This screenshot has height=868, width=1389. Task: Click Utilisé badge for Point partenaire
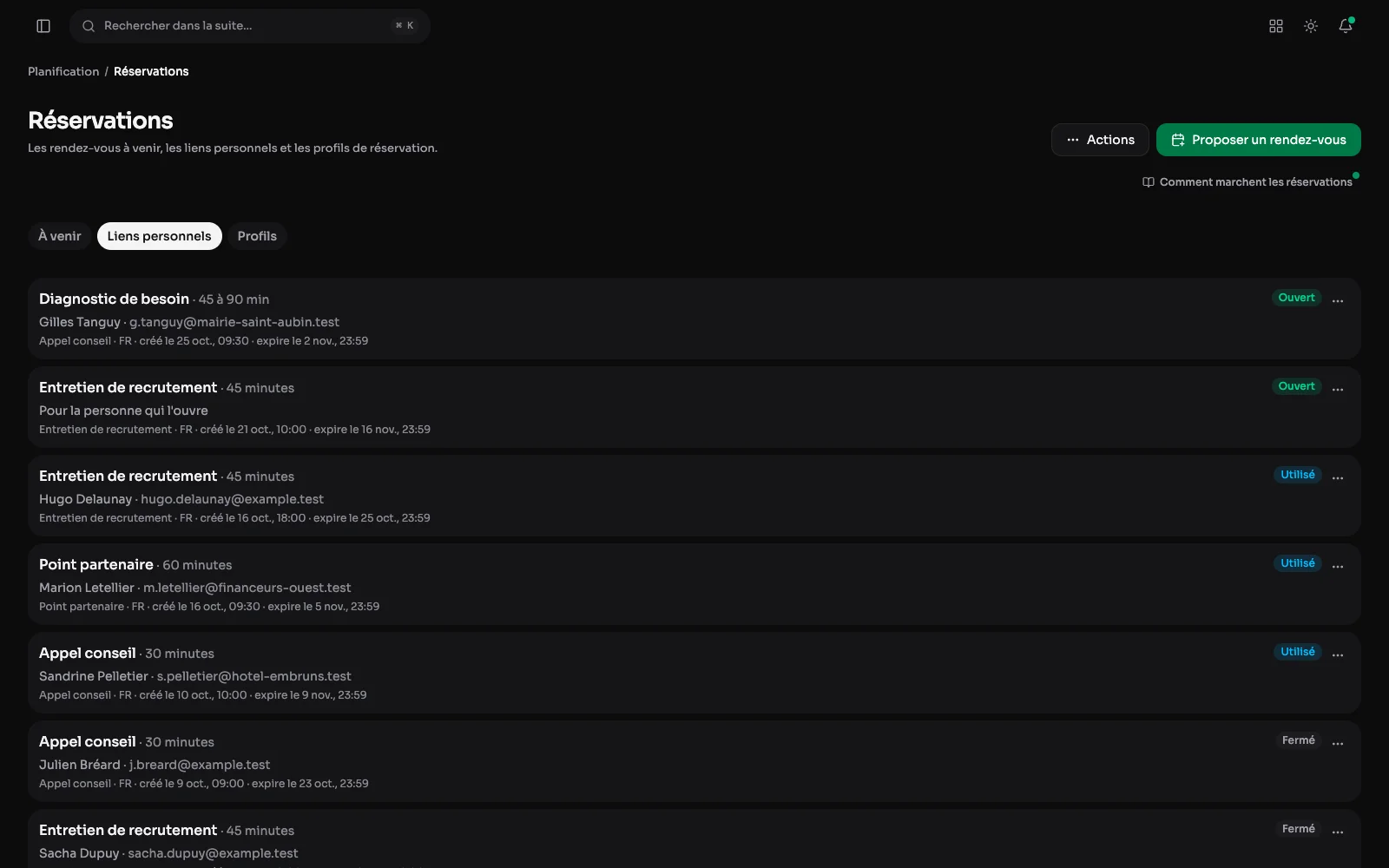pyautogui.click(x=1297, y=563)
